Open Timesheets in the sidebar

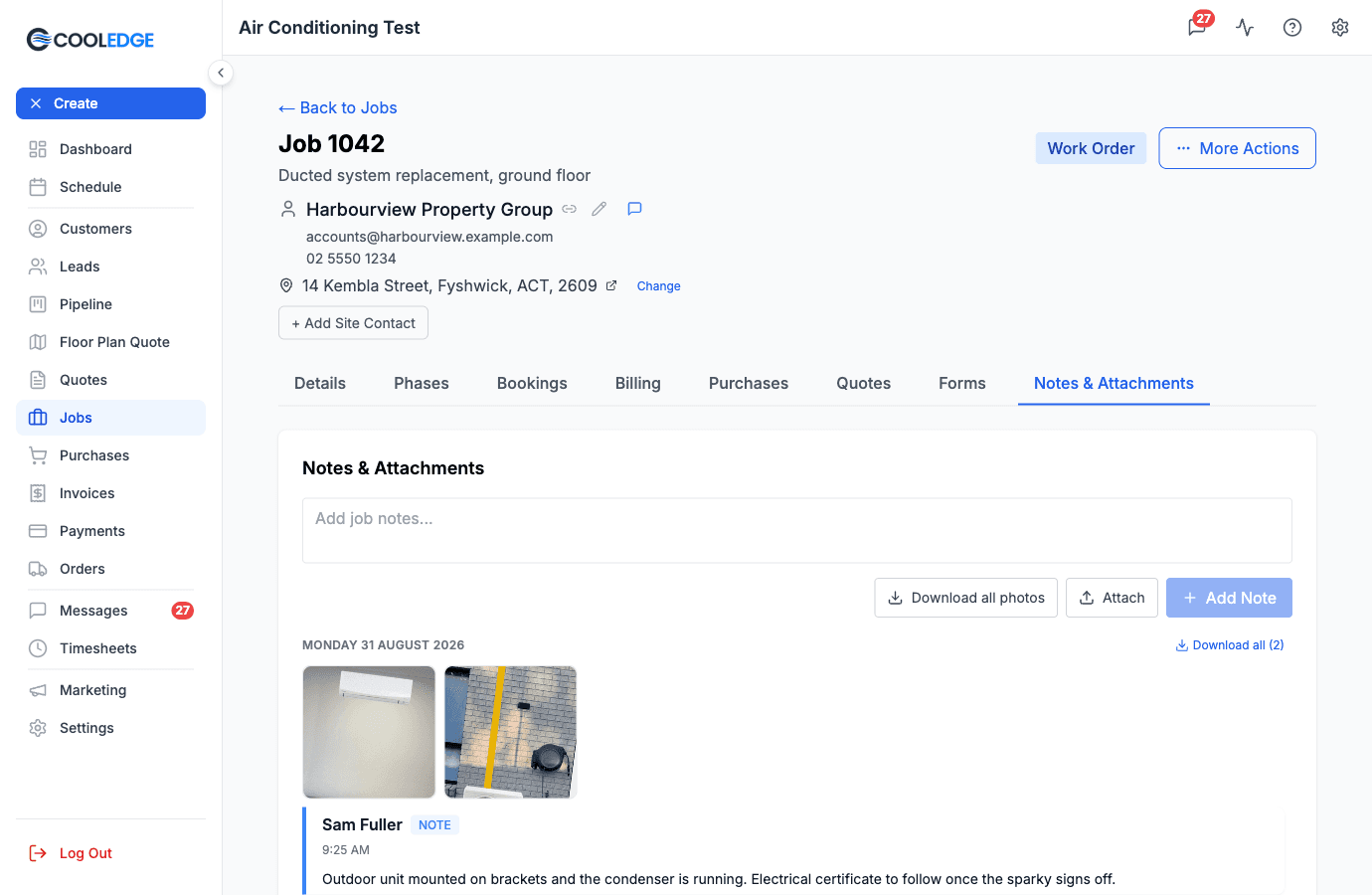coord(110,648)
